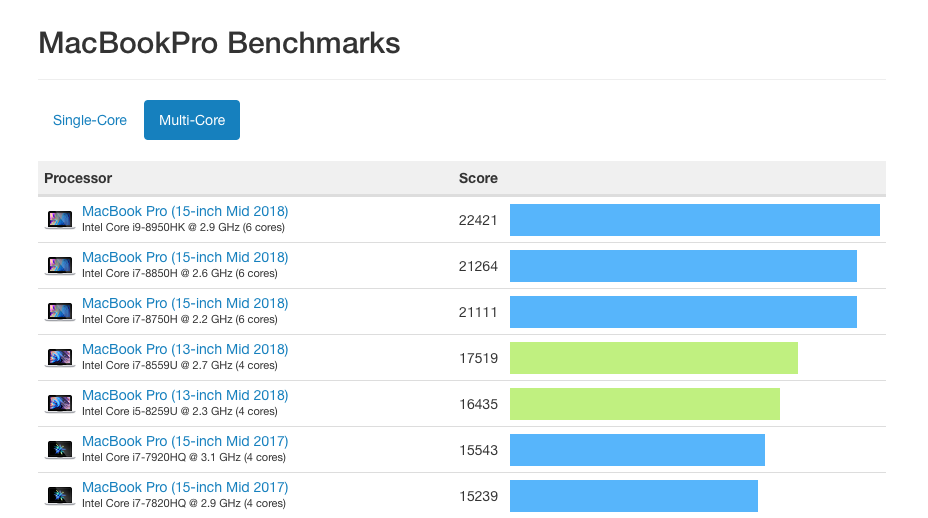
Task: Open MacBook Pro link for i7-8559U
Action: (x=185, y=349)
